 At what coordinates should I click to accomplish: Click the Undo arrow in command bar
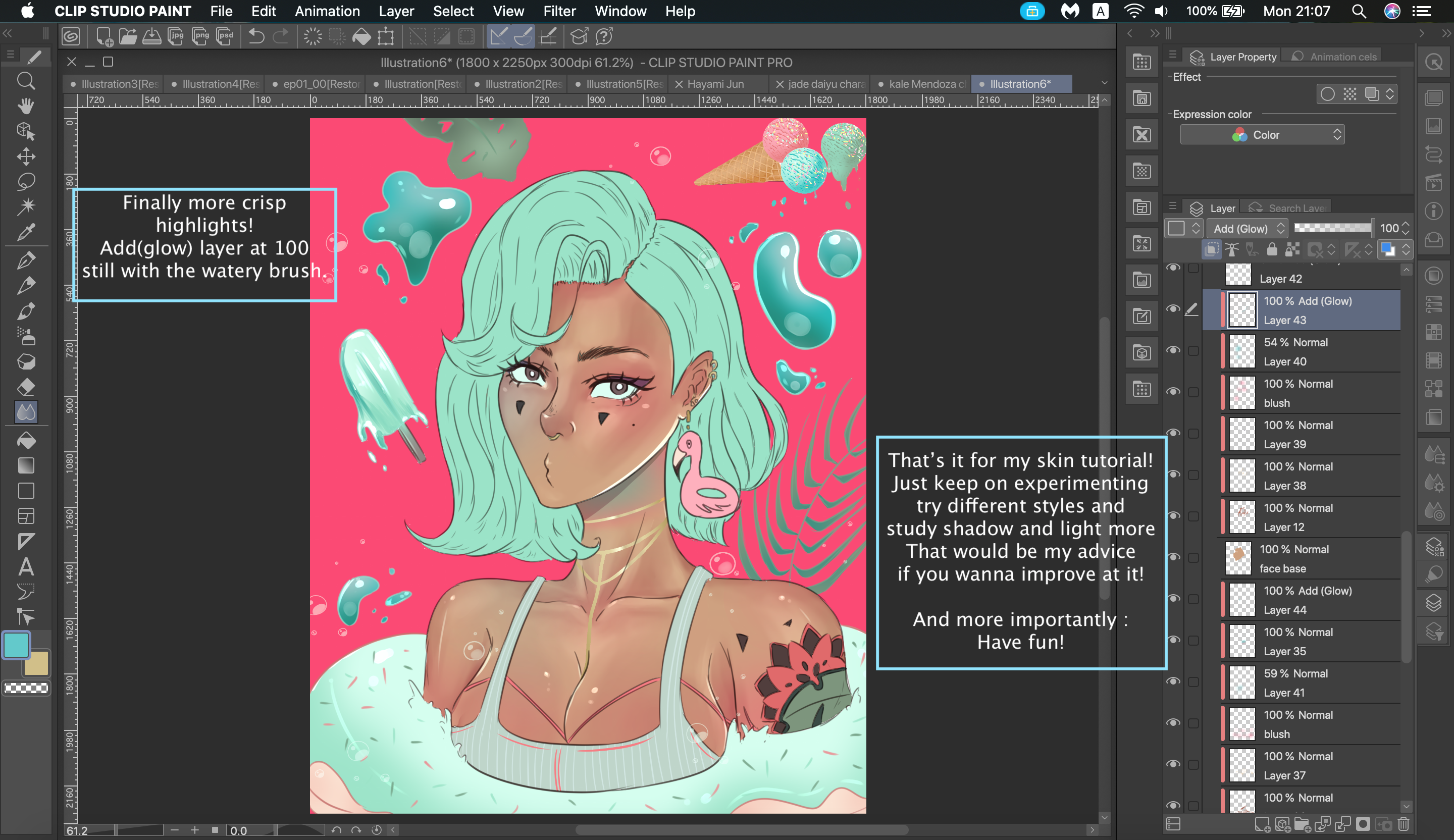[x=255, y=37]
